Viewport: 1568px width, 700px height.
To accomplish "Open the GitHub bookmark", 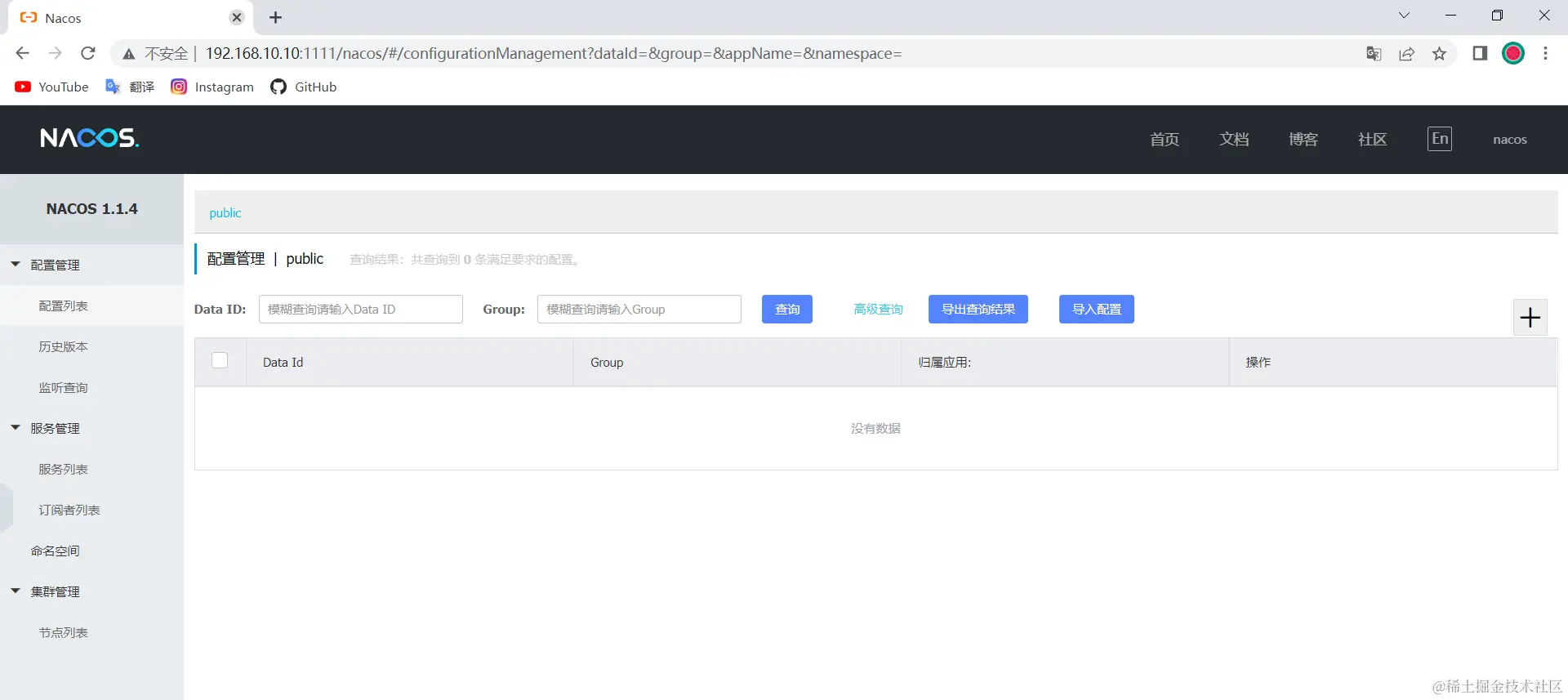I will 304,87.
